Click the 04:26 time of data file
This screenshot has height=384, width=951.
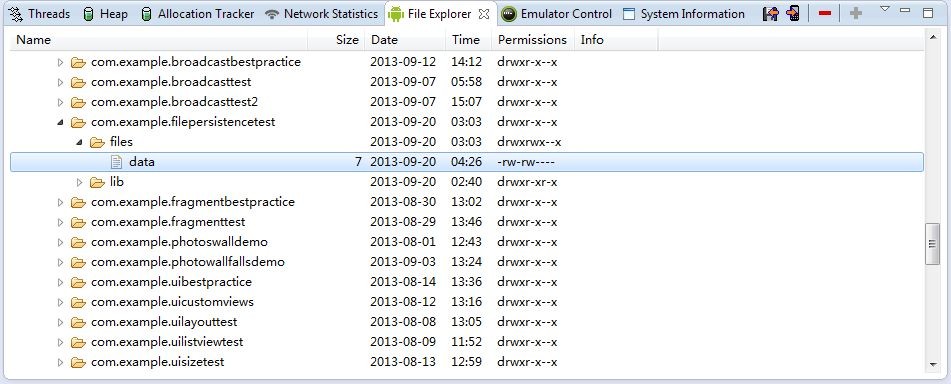coord(466,162)
